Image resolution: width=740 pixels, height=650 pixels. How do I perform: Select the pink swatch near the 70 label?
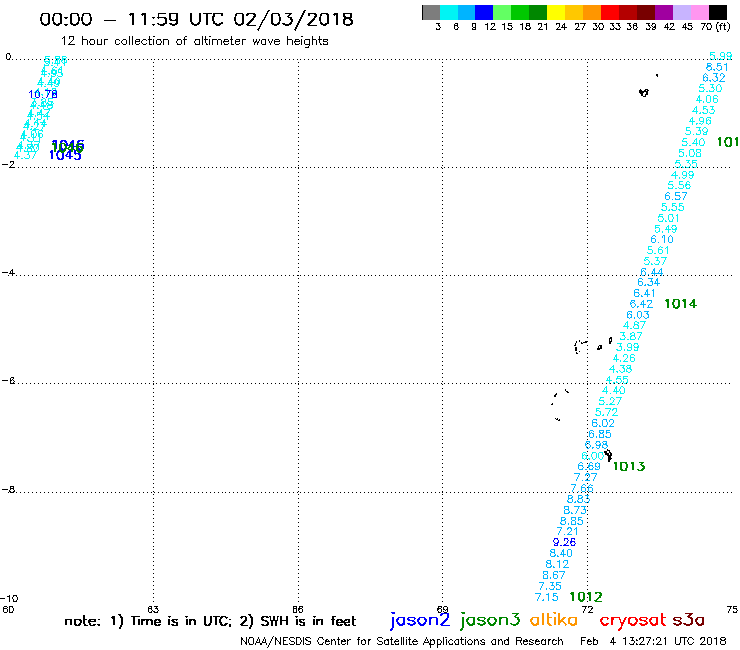click(699, 12)
